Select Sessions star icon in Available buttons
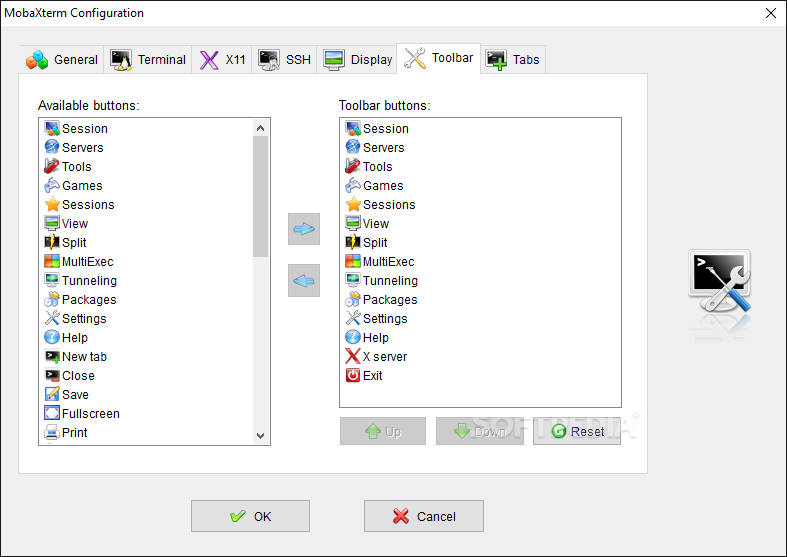Viewport: 787px width, 557px height. point(52,204)
